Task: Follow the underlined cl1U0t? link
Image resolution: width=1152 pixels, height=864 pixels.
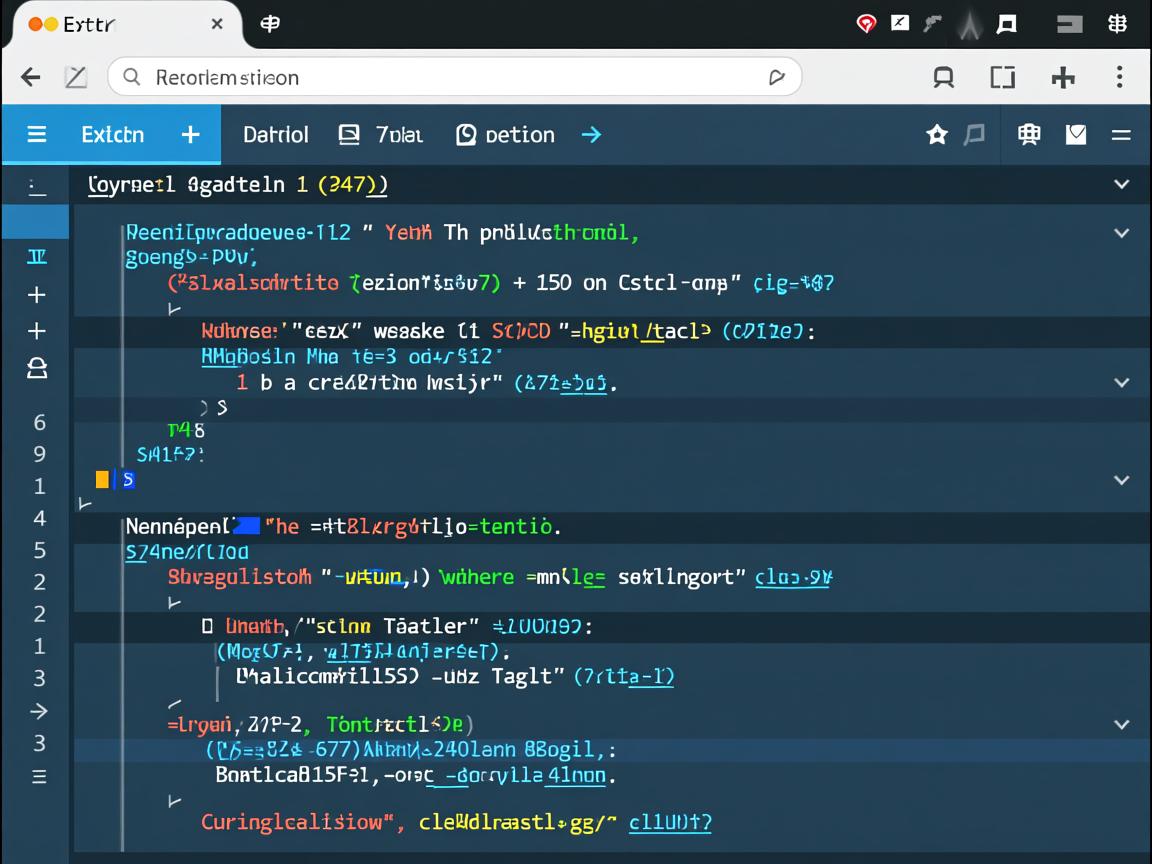Action: [670, 823]
